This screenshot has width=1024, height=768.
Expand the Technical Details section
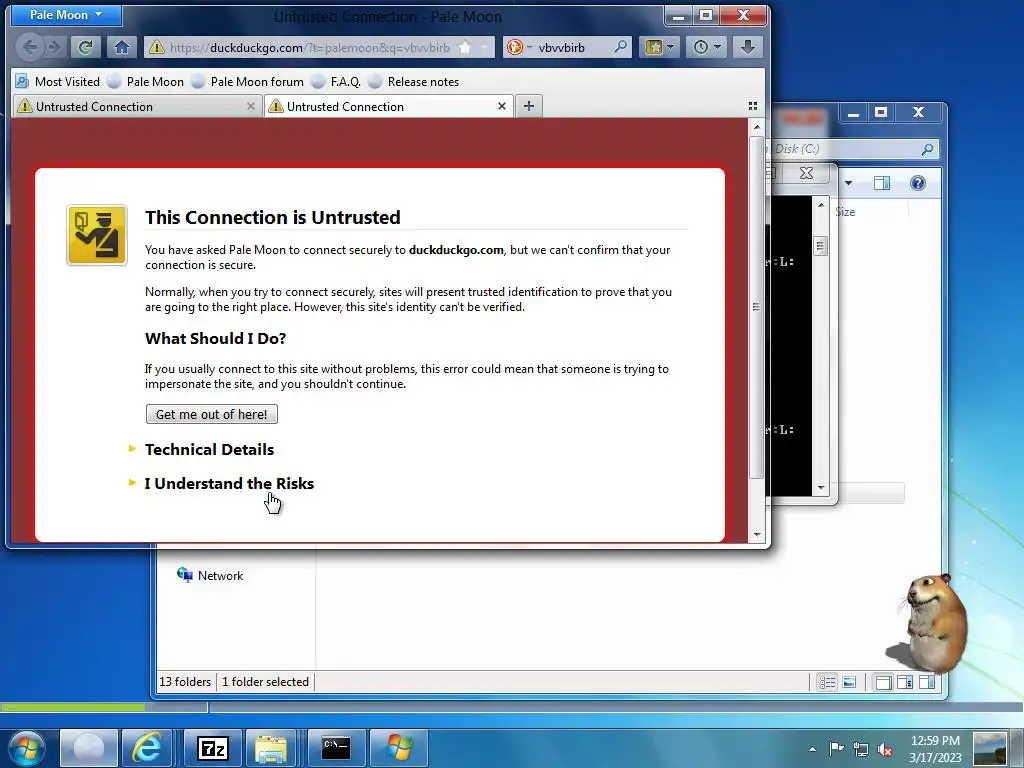[209, 449]
